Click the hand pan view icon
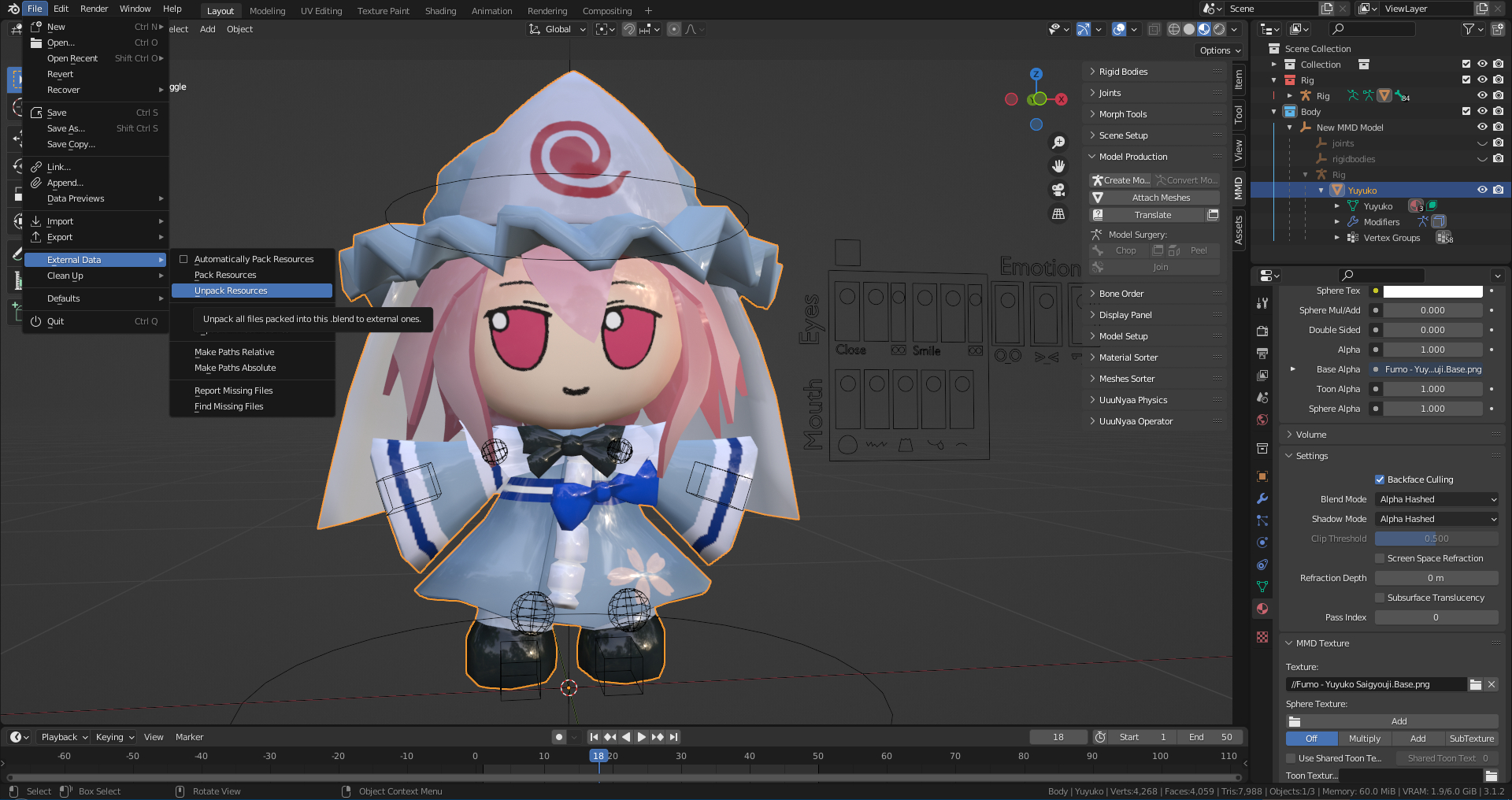 click(x=1058, y=166)
